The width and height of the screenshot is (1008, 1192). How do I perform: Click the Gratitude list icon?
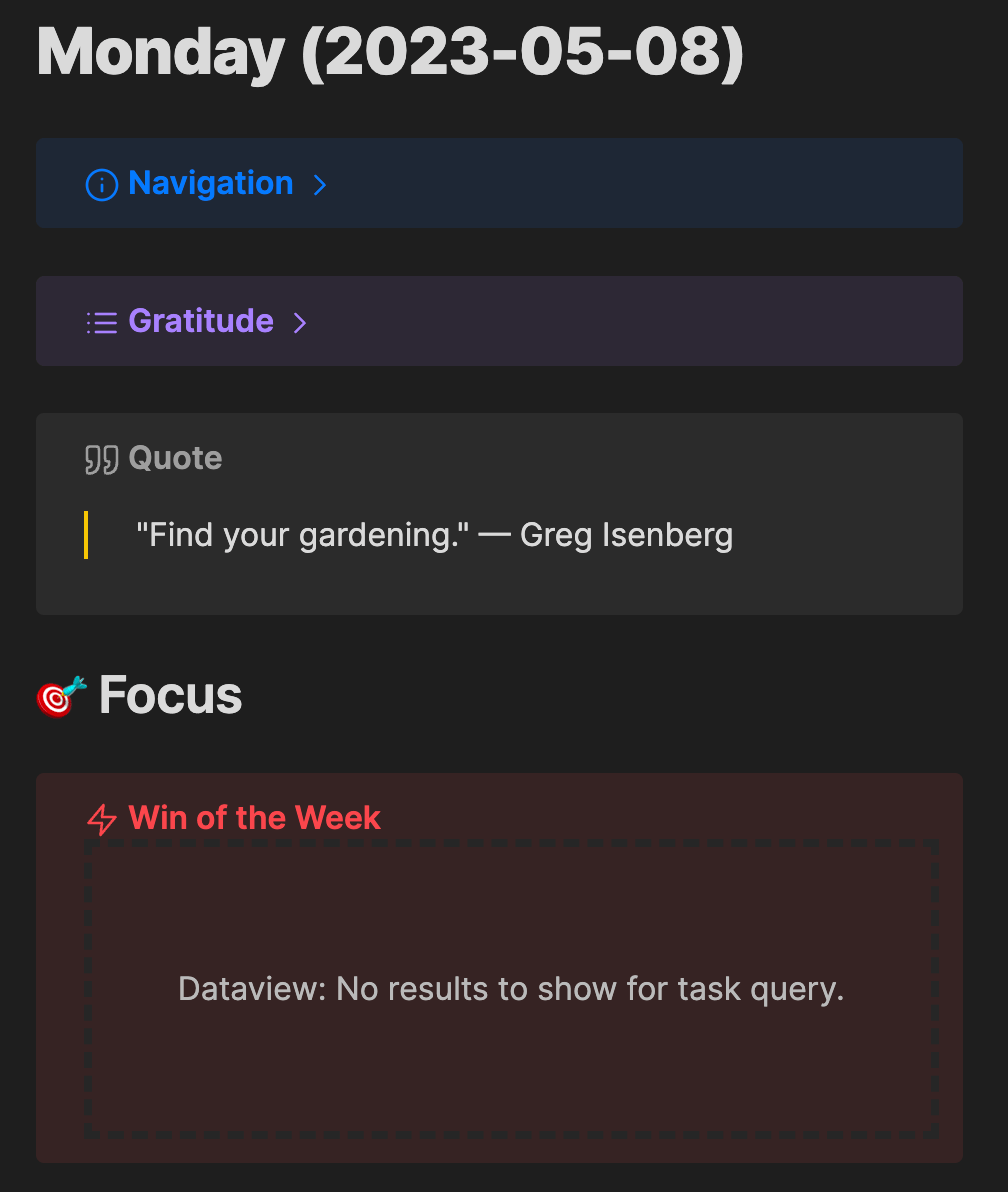[x=102, y=323]
